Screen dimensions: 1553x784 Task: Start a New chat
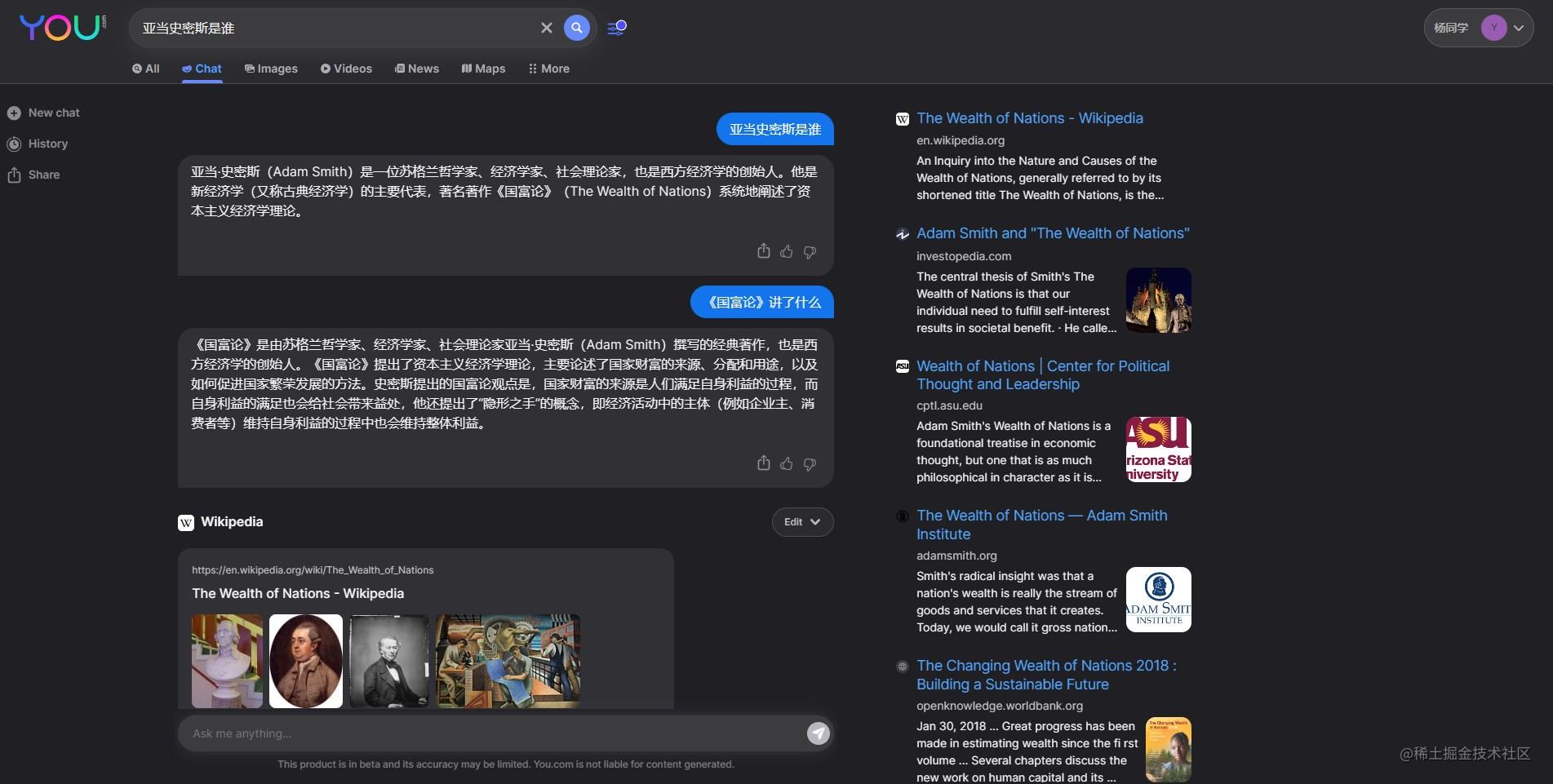pyautogui.click(x=43, y=113)
